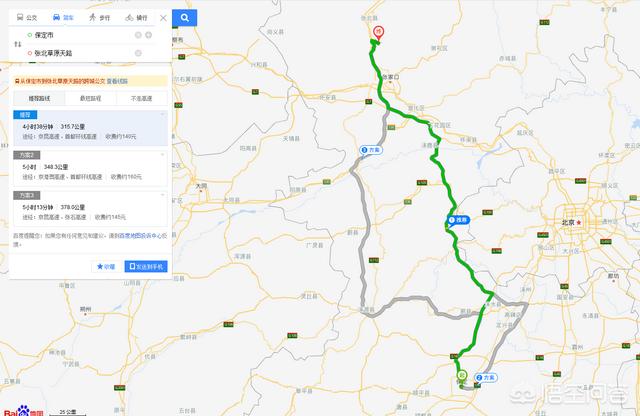
Task: Swap start and destination with the arrows icon
Action: coord(18,44)
